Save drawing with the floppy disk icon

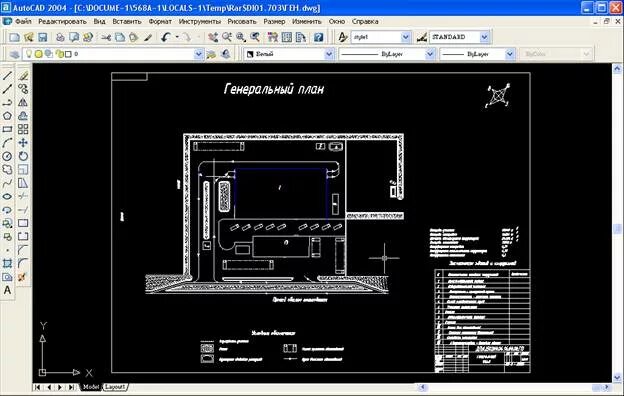point(42,37)
